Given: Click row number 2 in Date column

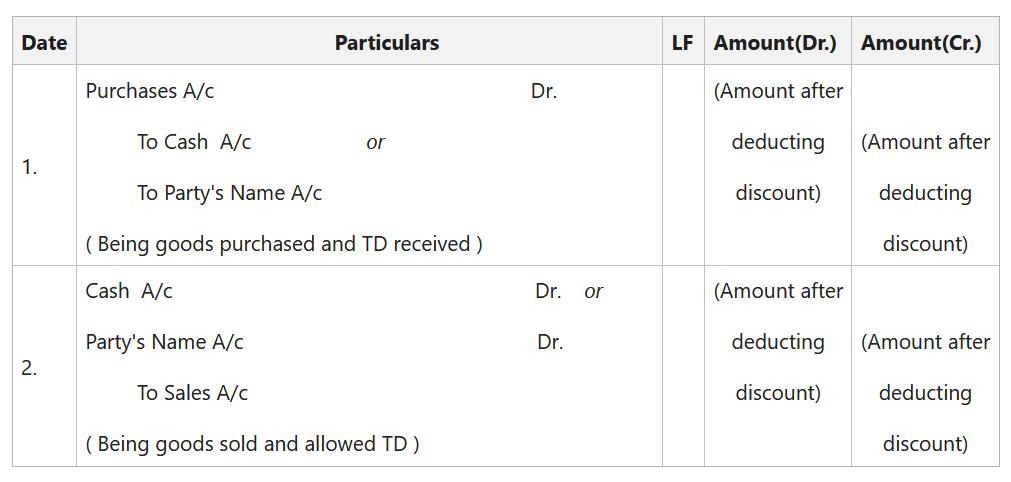Looking at the screenshot, I should tap(30, 368).
